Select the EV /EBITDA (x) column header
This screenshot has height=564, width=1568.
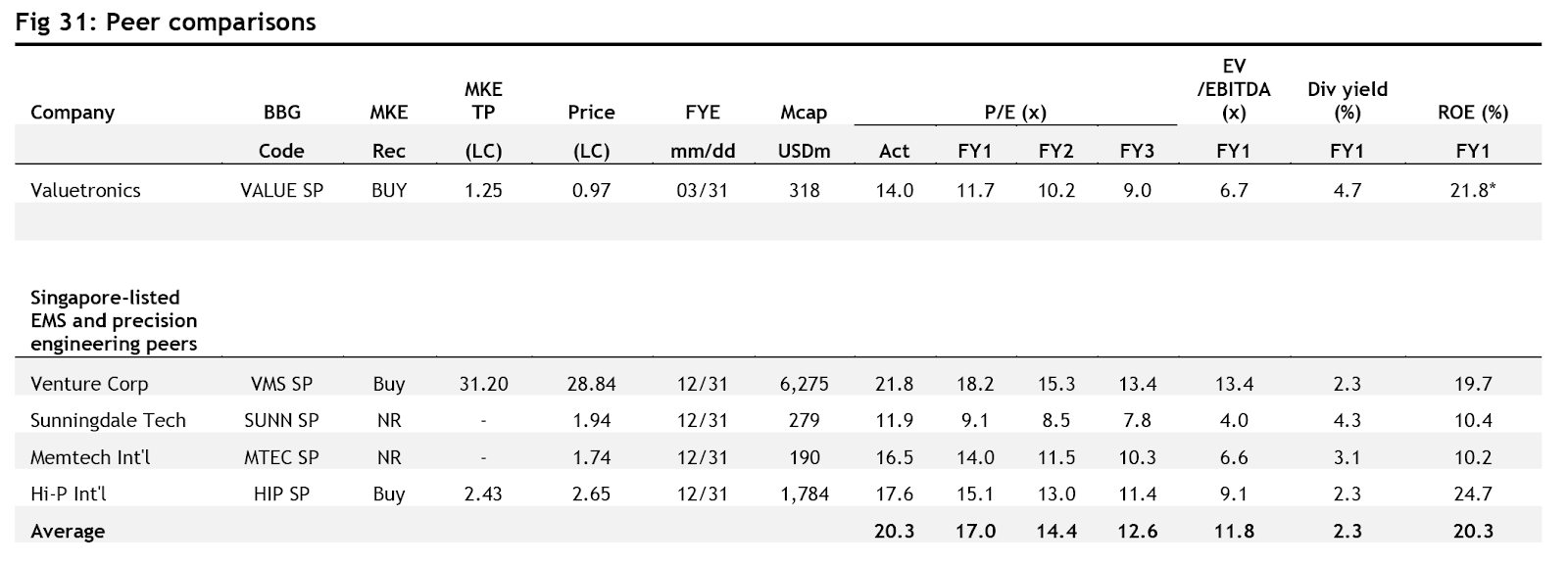pyautogui.click(x=1234, y=89)
